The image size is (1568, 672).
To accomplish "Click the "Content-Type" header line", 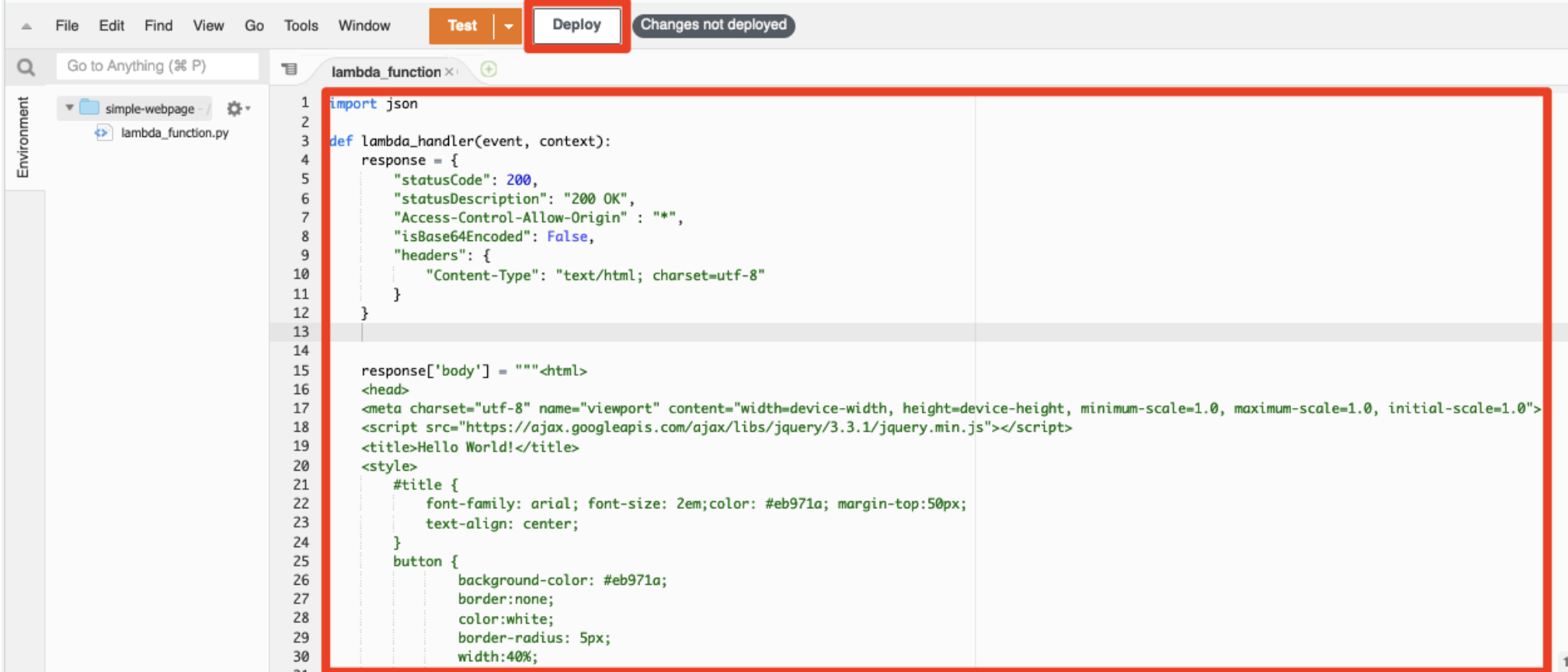I will (x=595, y=276).
